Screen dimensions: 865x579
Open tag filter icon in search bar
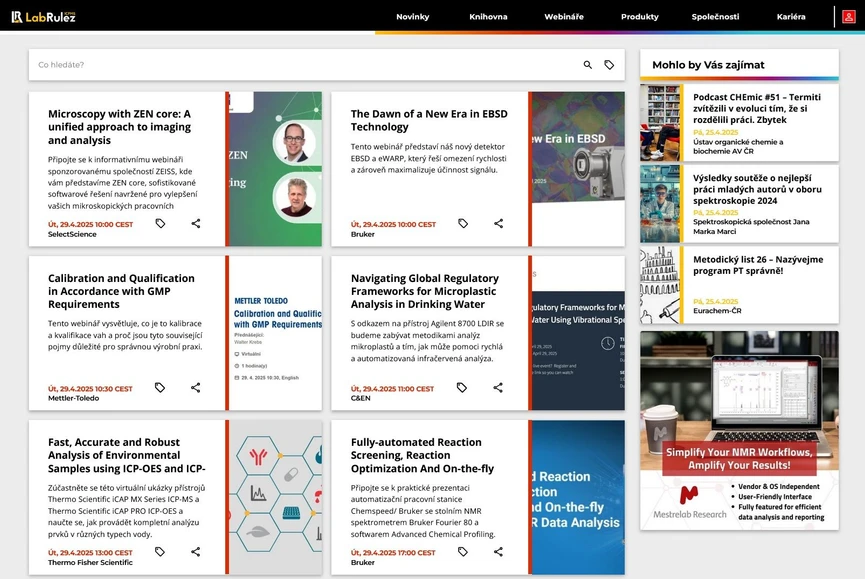tap(609, 65)
